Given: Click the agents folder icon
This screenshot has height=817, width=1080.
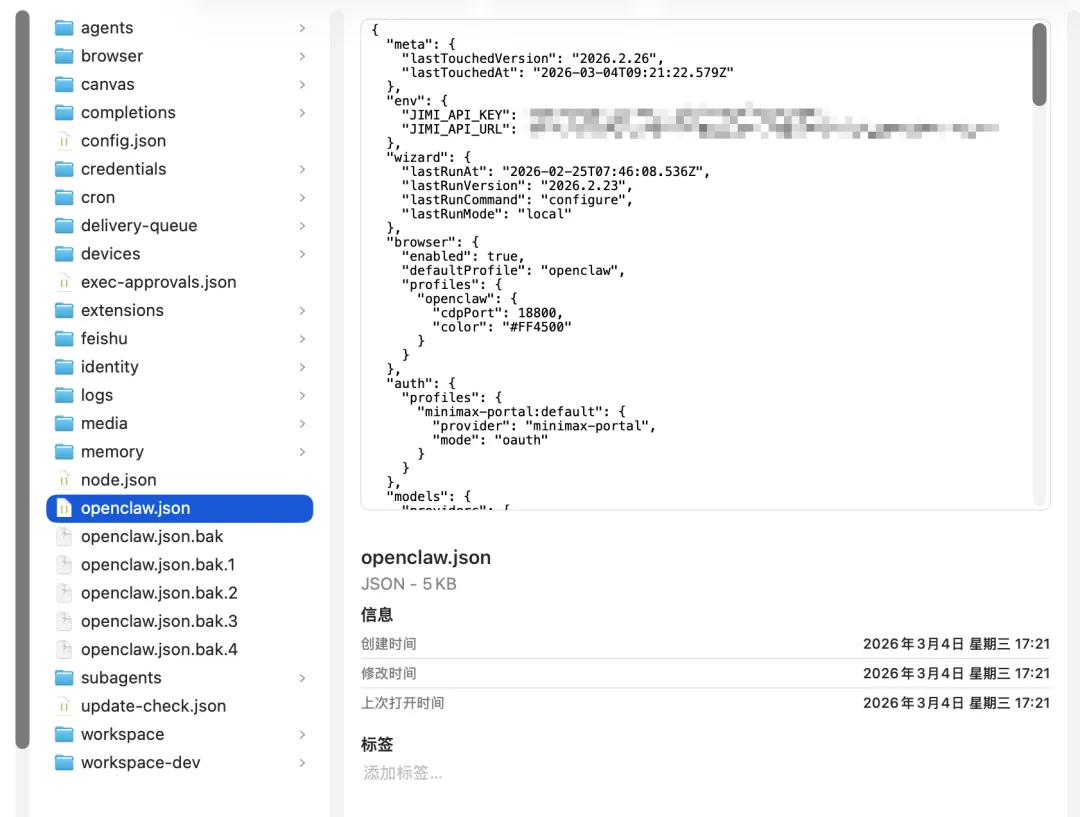Looking at the screenshot, I should (64, 28).
